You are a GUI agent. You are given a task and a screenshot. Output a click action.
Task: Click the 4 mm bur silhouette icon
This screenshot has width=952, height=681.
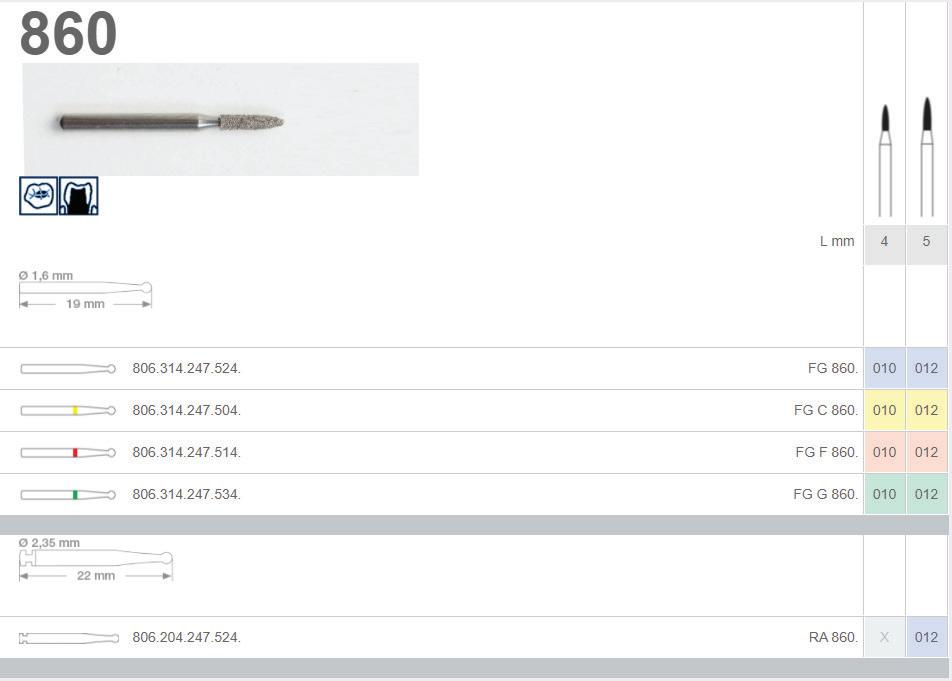(x=885, y=160)
